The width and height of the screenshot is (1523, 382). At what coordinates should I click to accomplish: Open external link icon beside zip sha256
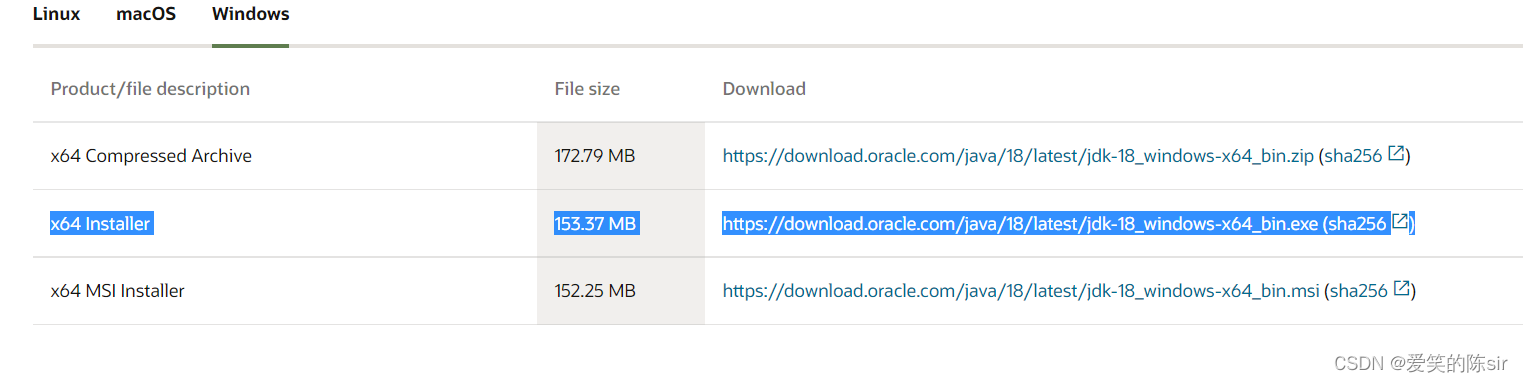click(x=1397, y=154)
